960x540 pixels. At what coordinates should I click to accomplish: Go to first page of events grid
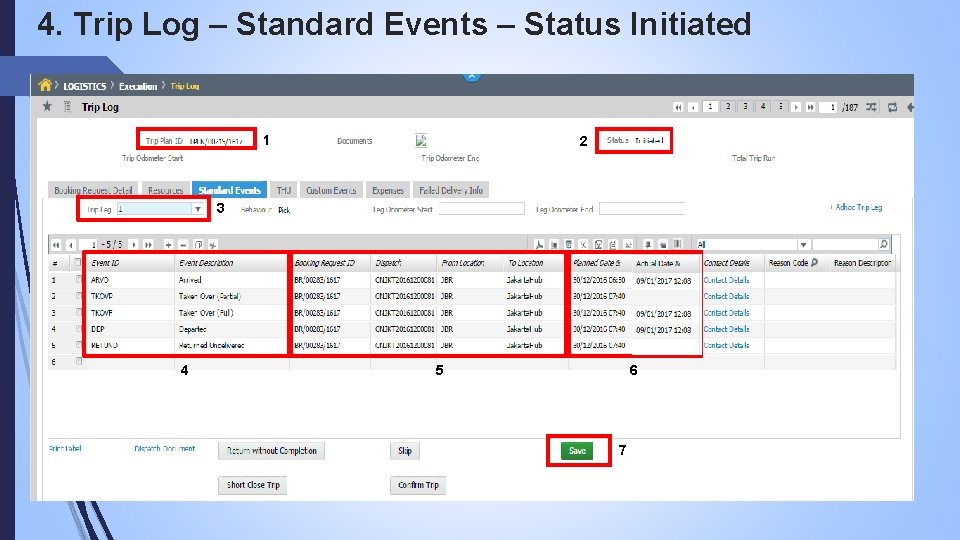tap(56, 245)
